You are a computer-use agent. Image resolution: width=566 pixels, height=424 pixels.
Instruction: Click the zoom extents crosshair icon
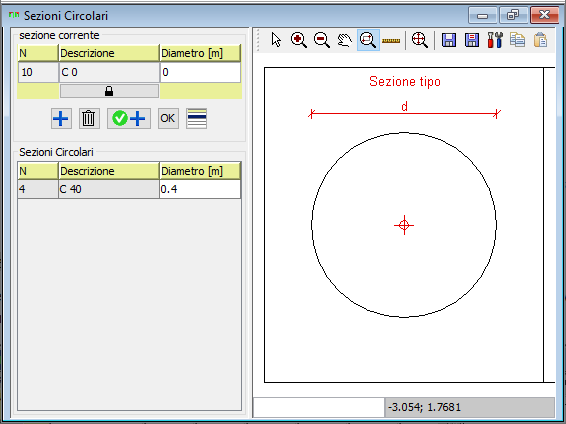tap(419, 40)
